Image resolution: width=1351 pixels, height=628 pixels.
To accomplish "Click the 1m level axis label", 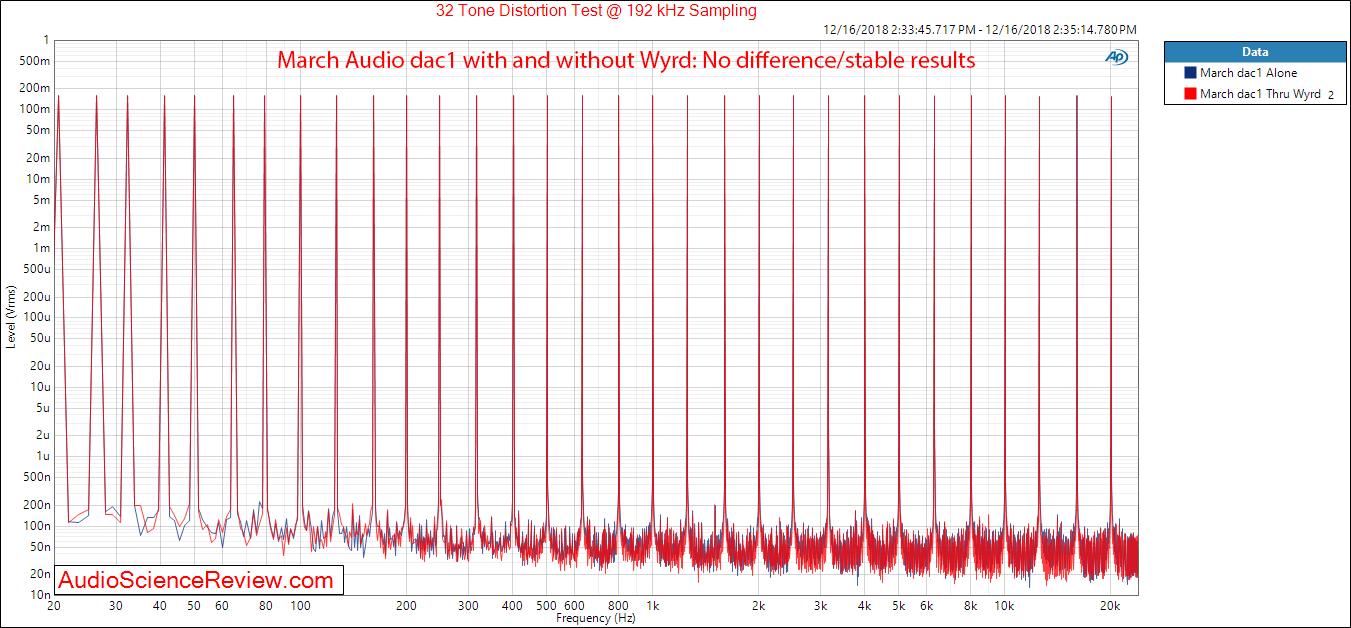I will click(42, 248).
